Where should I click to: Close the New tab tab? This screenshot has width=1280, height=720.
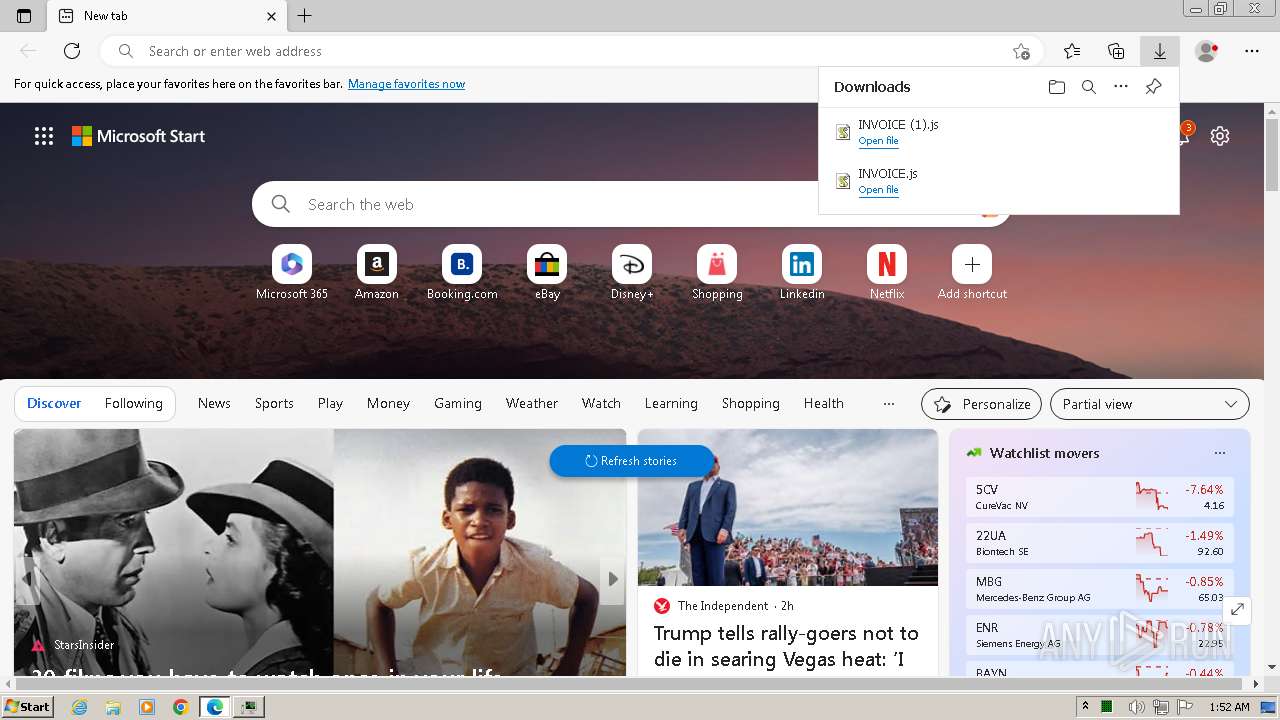tap(272, 16)
